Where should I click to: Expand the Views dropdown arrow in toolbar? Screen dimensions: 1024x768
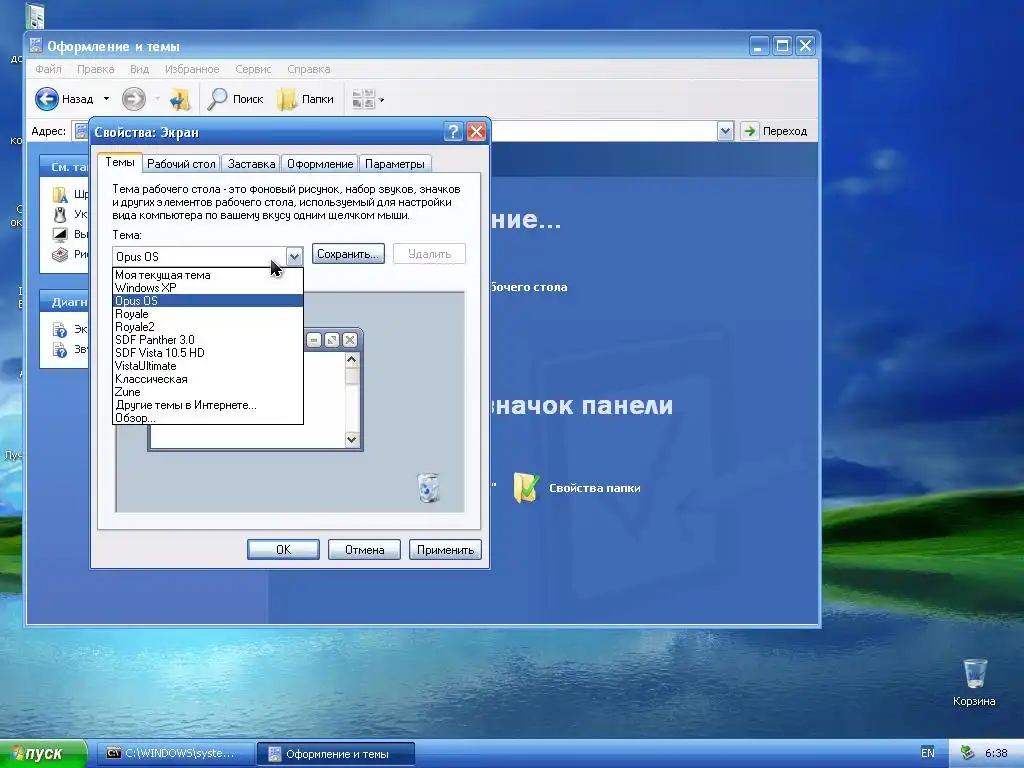382,100
